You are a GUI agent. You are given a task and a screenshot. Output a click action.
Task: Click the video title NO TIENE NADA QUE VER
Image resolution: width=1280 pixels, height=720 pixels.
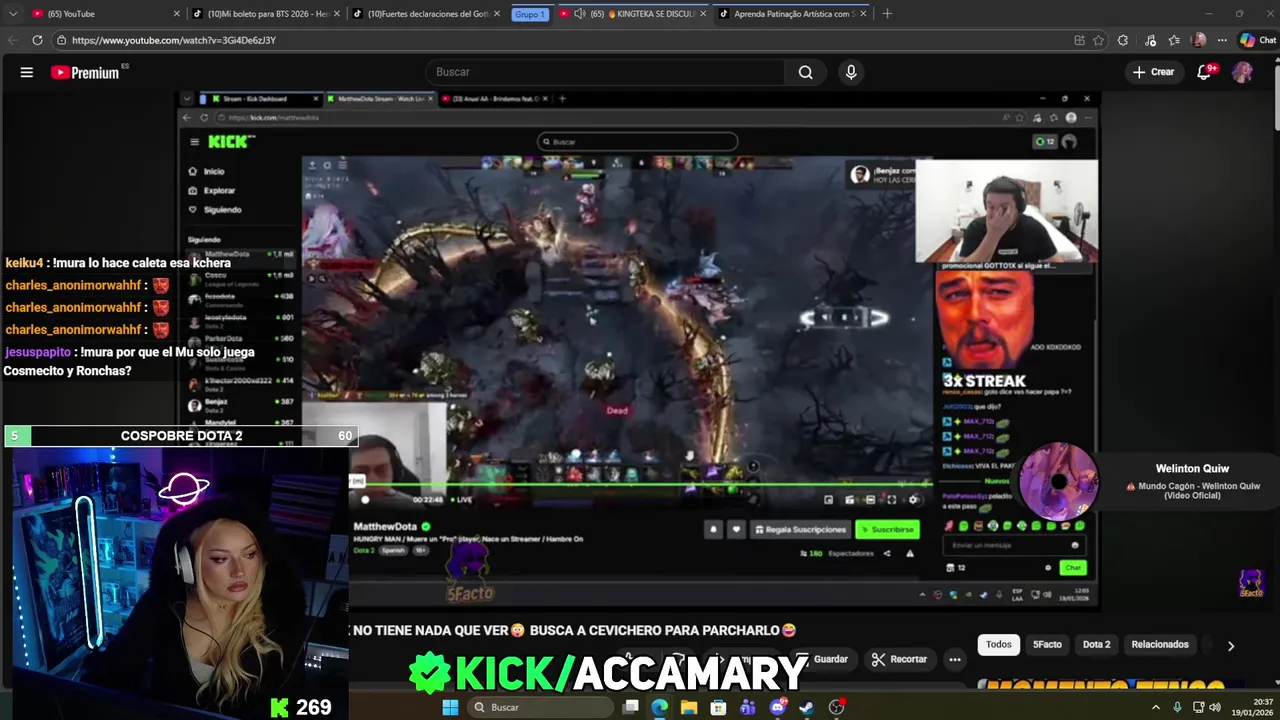[575, 630]
